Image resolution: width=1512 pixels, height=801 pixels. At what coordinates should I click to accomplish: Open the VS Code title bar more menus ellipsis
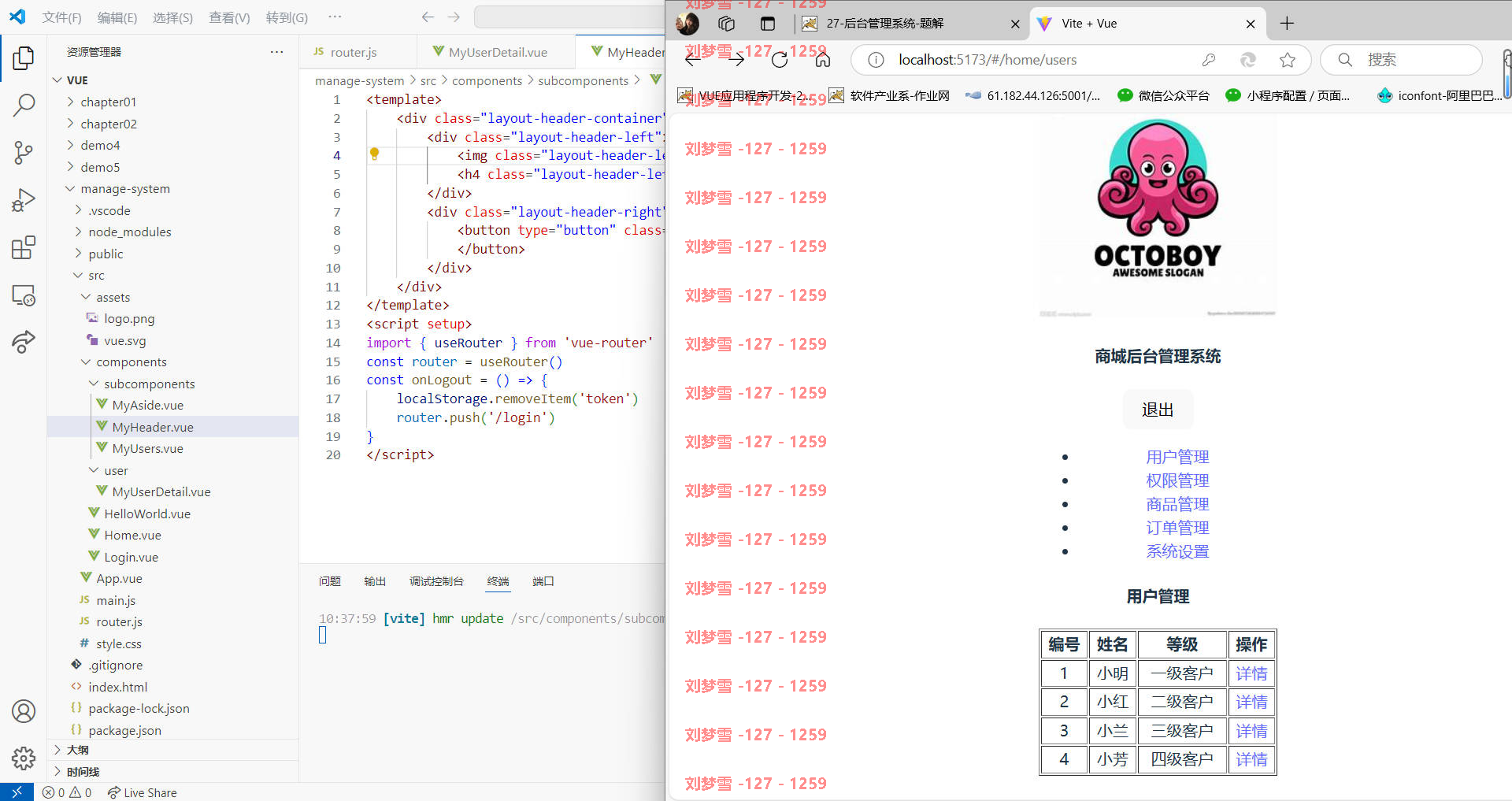pyautogui.click(x=335, y=17)
